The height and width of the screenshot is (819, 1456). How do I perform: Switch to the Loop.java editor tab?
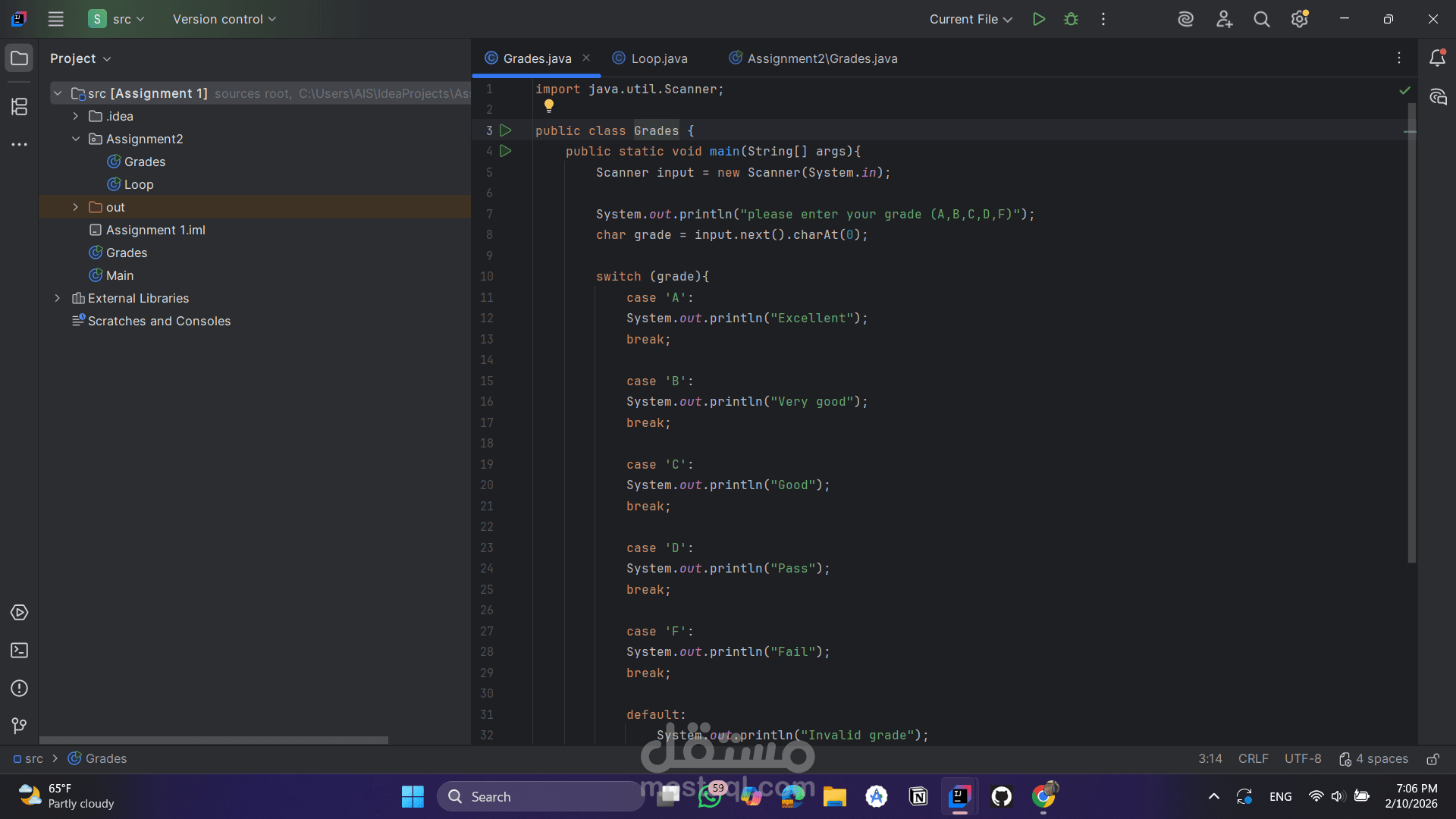tap(658, 58)
